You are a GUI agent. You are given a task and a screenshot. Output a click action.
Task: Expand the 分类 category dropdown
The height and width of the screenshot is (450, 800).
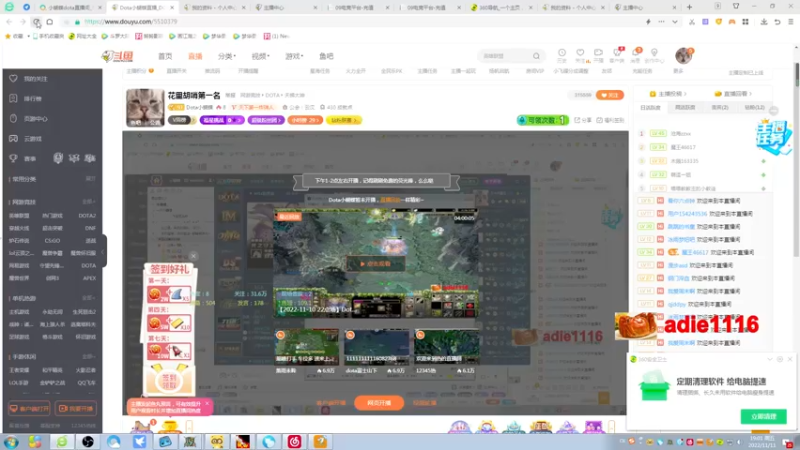pos(227,56)
